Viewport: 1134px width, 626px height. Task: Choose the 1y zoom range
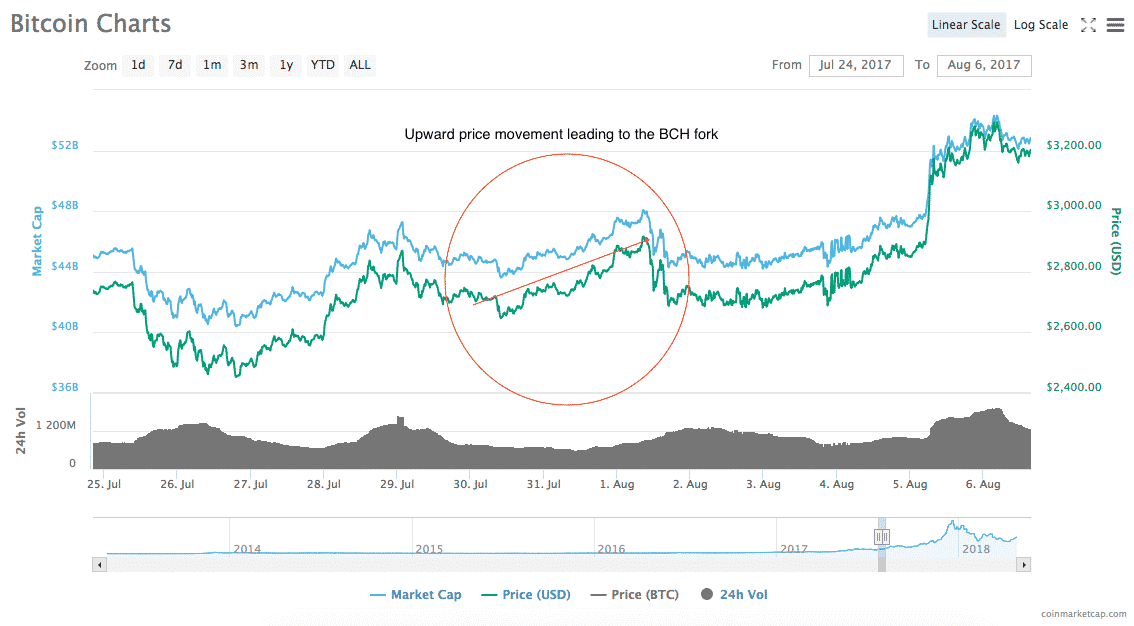(286, 65)
